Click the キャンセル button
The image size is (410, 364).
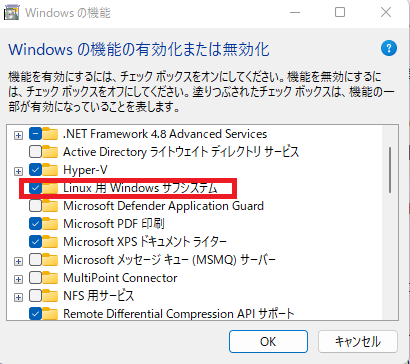pos(358,341)
